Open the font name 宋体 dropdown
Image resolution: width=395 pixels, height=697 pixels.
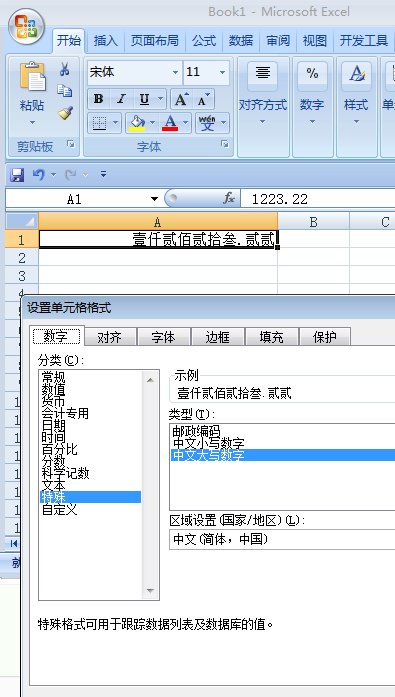pyautogui.click(x=176, y=72)
